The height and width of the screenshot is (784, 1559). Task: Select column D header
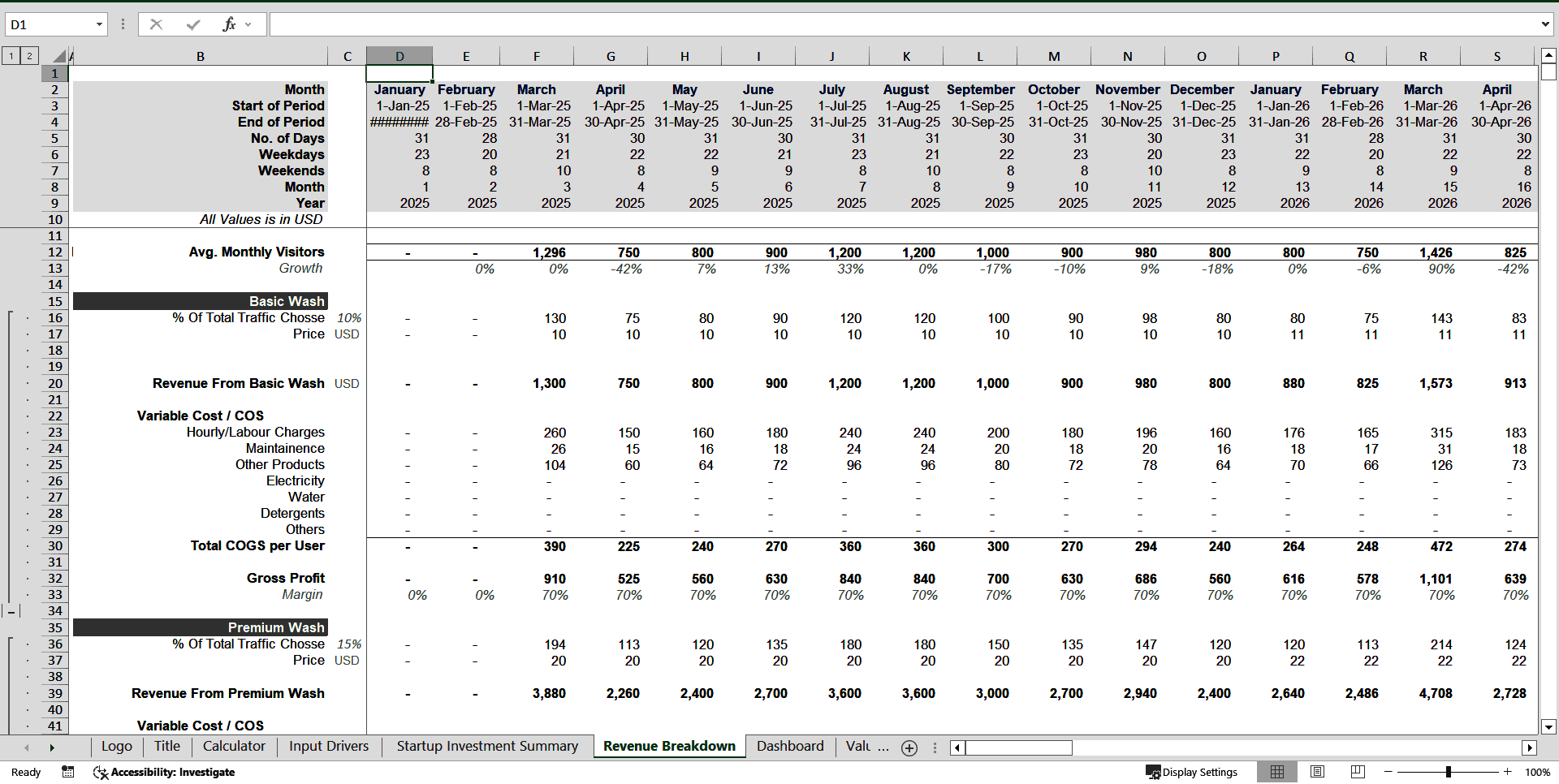pyautogui.click(x=399, y=56)
